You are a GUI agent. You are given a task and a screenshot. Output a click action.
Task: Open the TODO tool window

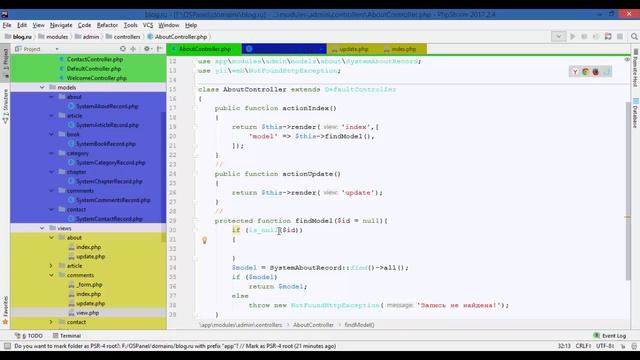[x=29, y=336]
